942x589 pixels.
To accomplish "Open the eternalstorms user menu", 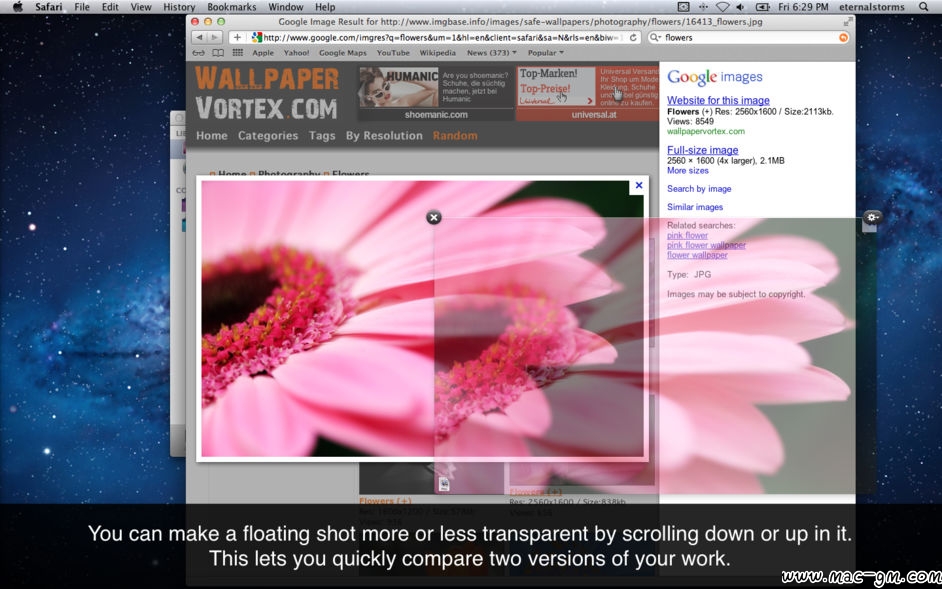I will tap(871, 7).
